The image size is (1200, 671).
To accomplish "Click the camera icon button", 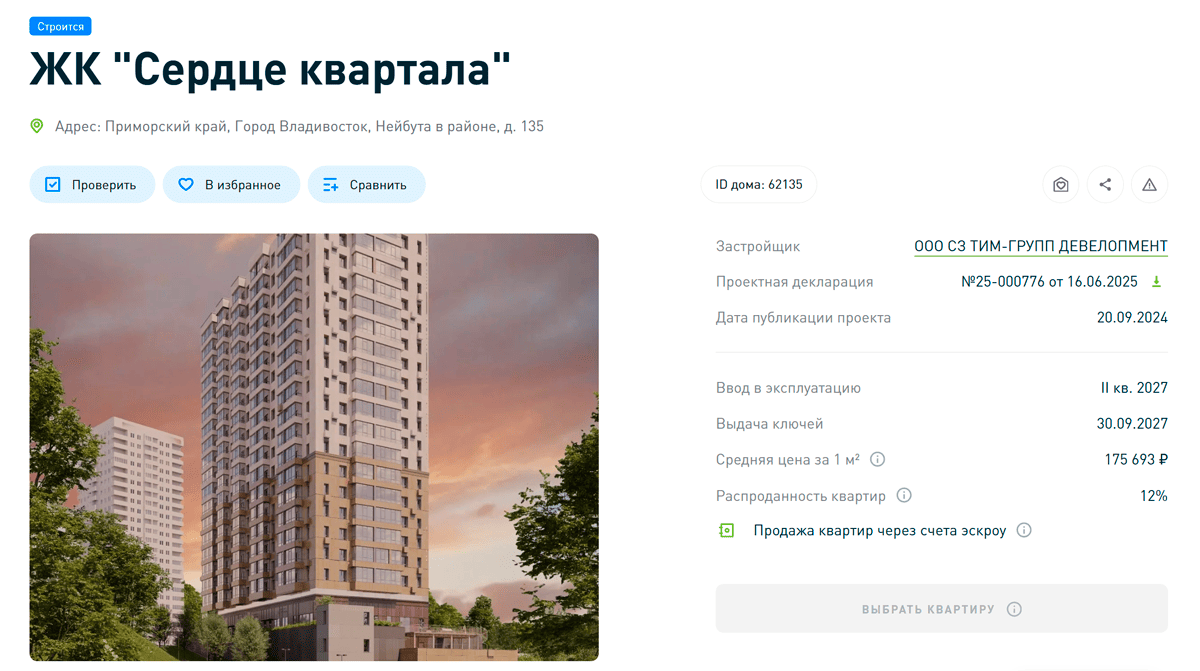I will [1061, 185].
